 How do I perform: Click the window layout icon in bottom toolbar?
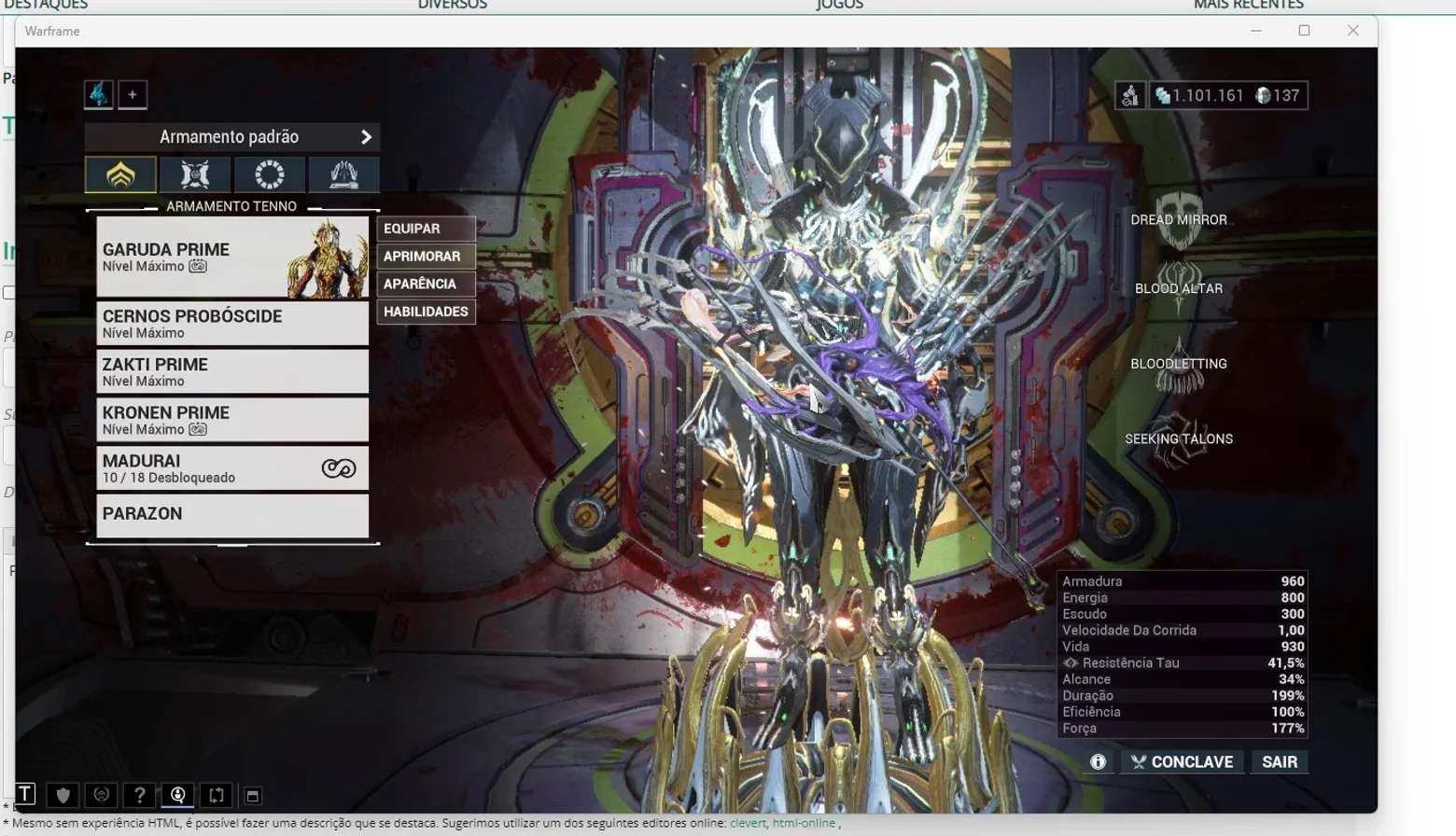pos(252,796)
